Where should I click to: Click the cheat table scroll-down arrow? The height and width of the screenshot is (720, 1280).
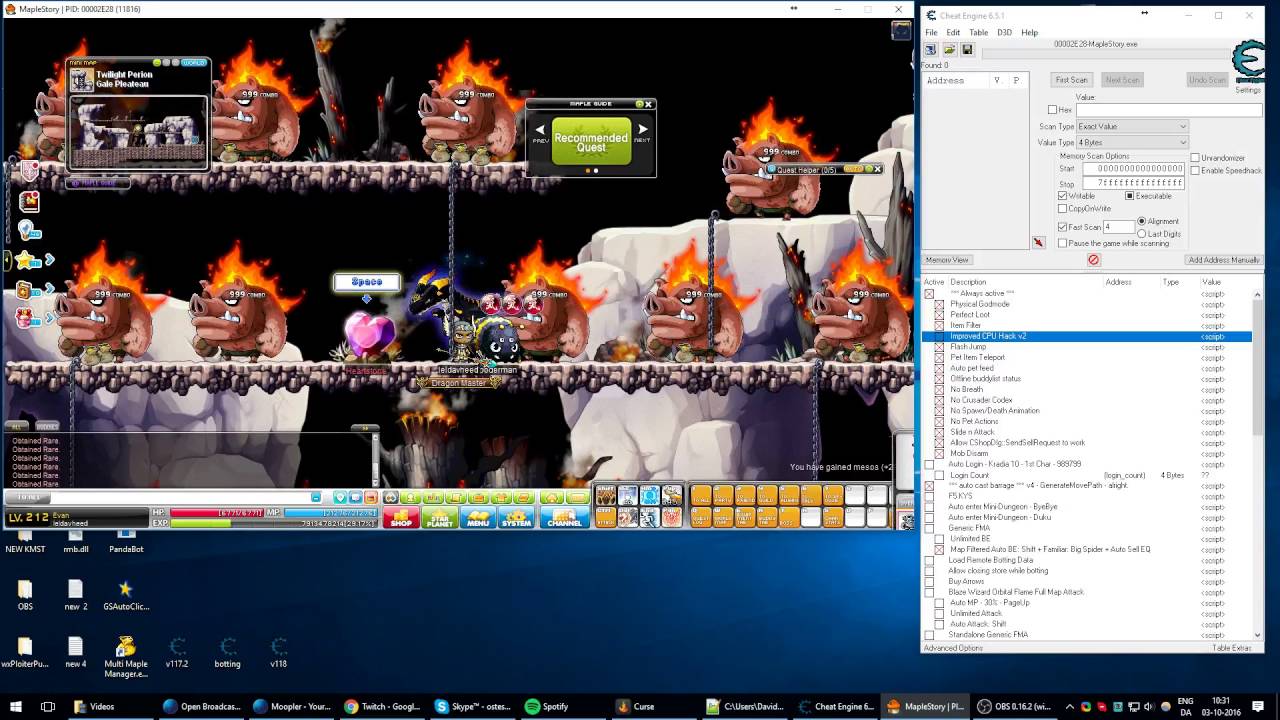tap(1258, 634)
